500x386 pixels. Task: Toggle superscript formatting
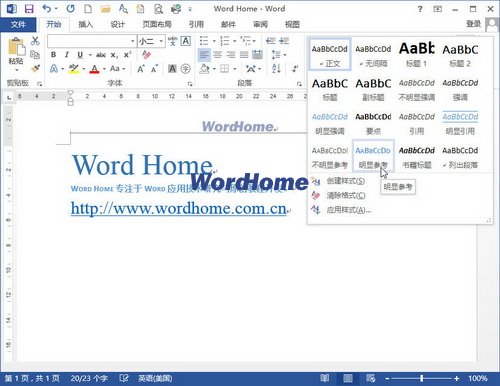click(127, 55)
